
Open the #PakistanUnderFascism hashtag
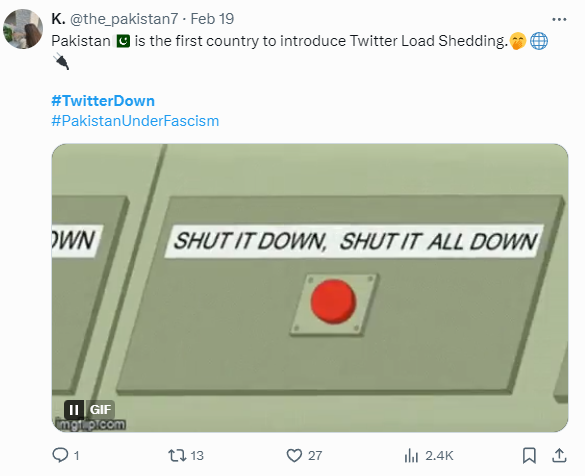click(135, 121)
